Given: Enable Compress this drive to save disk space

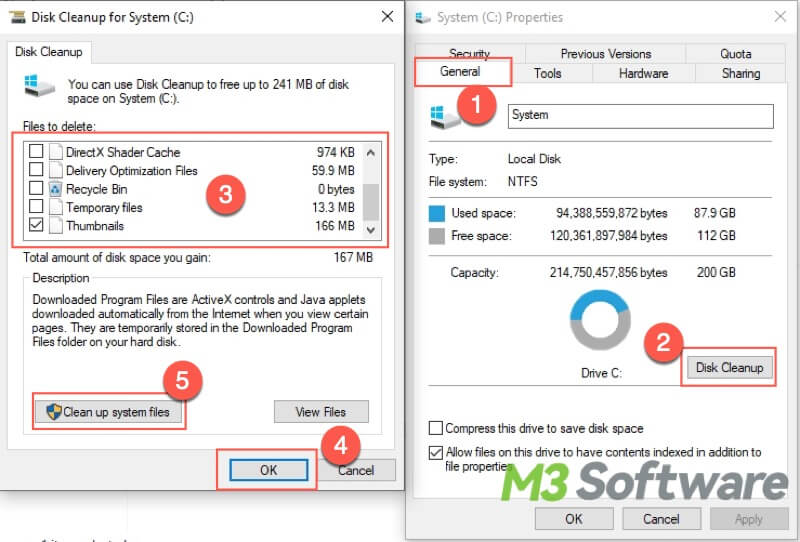Looking at the screenshot, I should [x=436, y=428].
